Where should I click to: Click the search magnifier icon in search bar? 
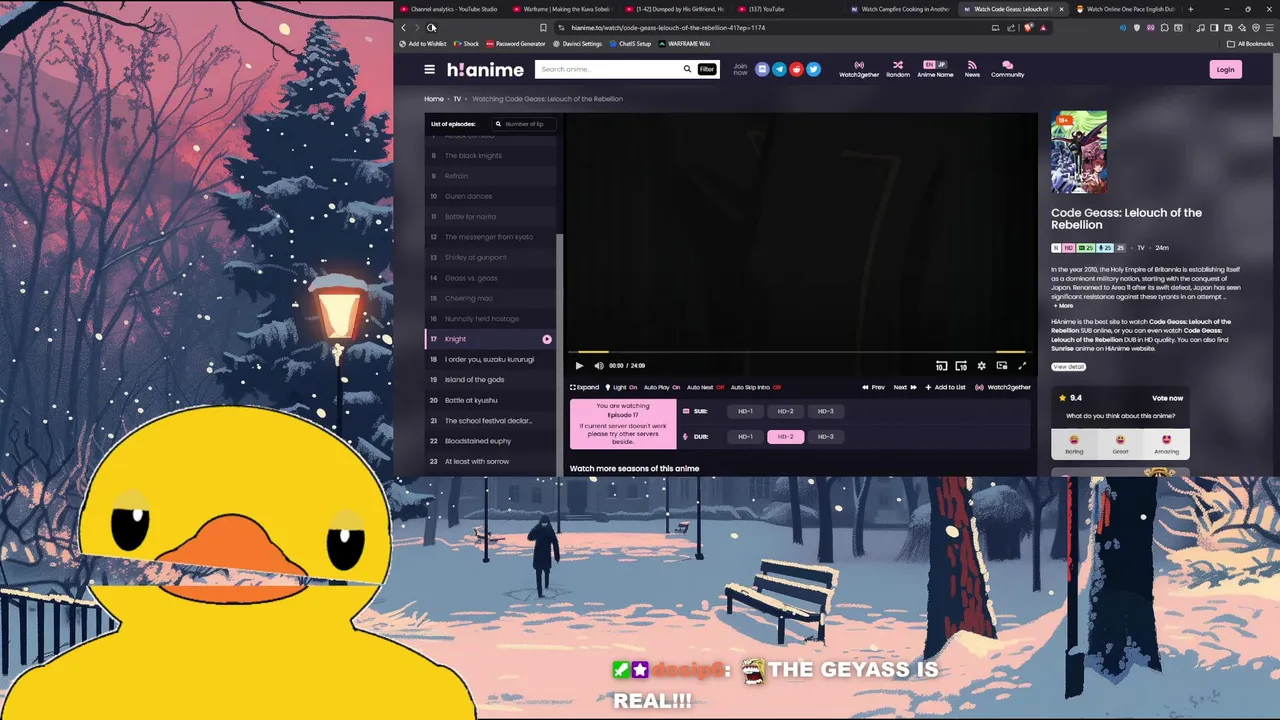tap(687, 69)
